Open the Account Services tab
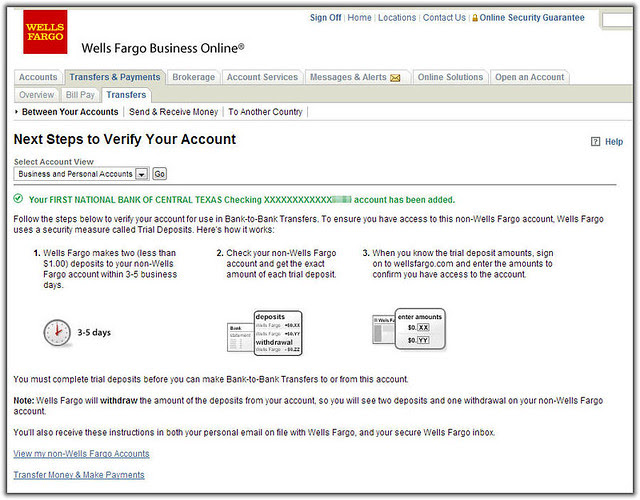This screenshot has height=500, width=640. click(262, 77)
